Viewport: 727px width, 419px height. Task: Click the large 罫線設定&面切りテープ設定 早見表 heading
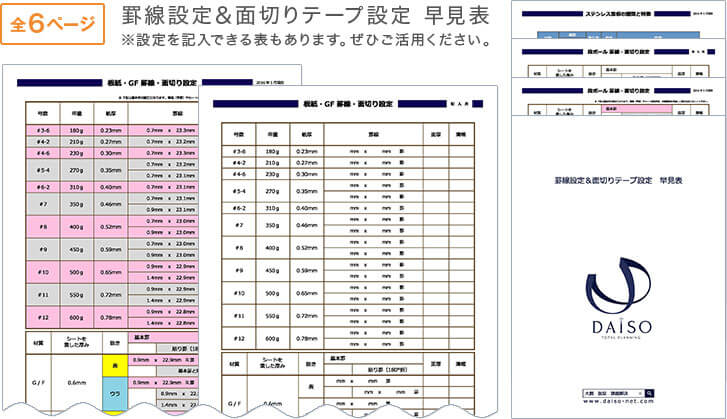(x=306, y=15)
